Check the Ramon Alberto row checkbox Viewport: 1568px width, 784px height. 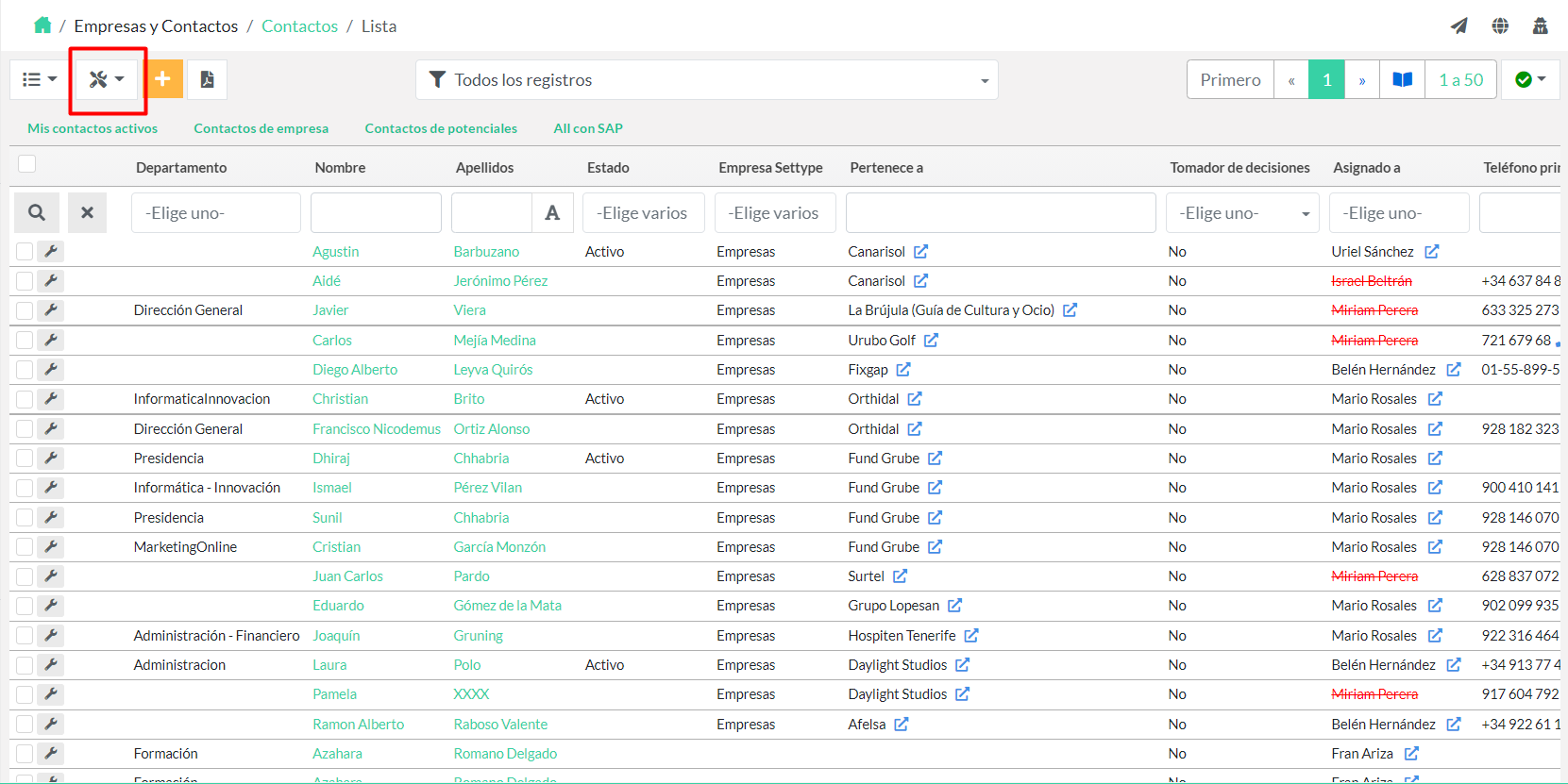coord(25,724)
